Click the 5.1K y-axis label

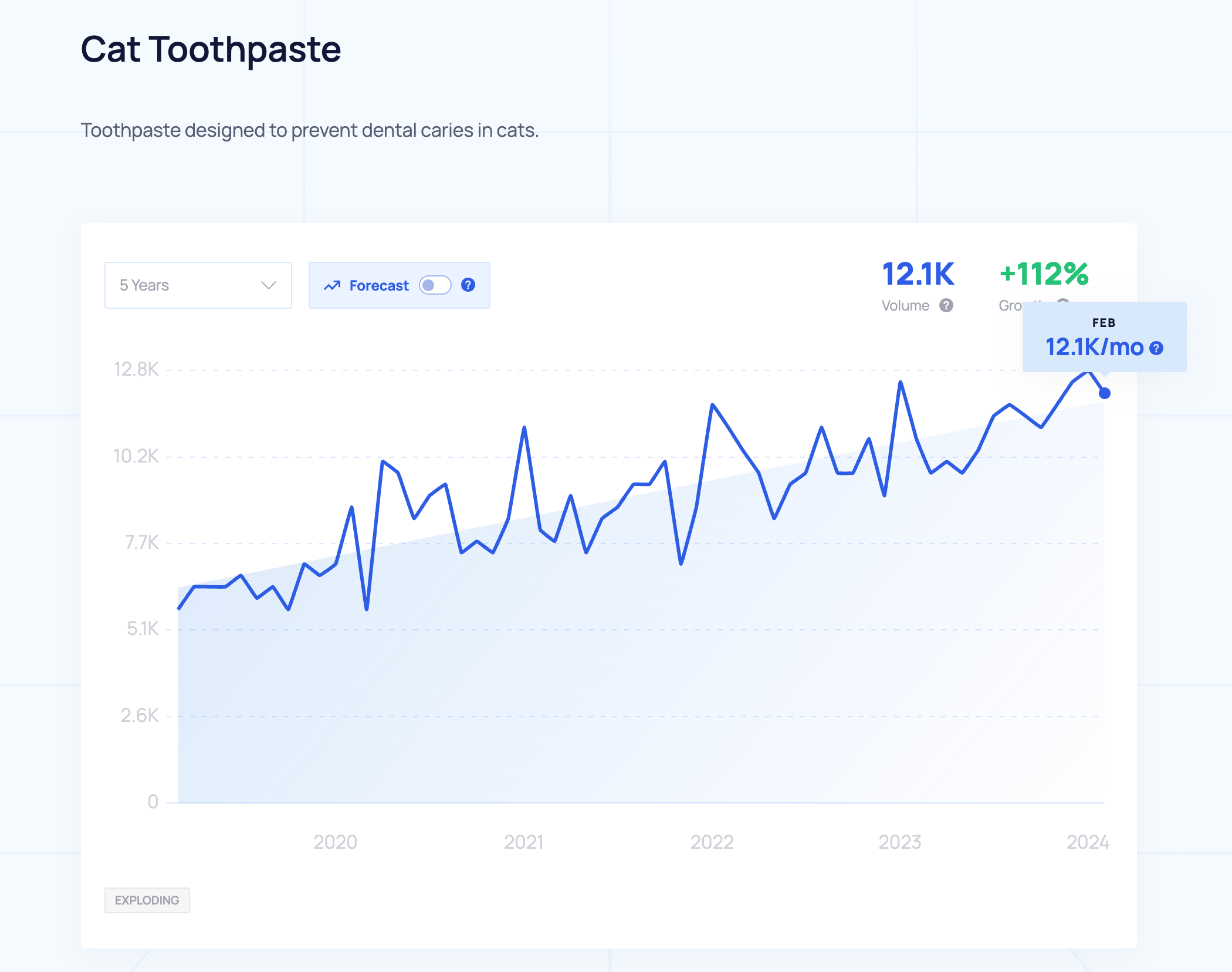(x=143, y=629)
